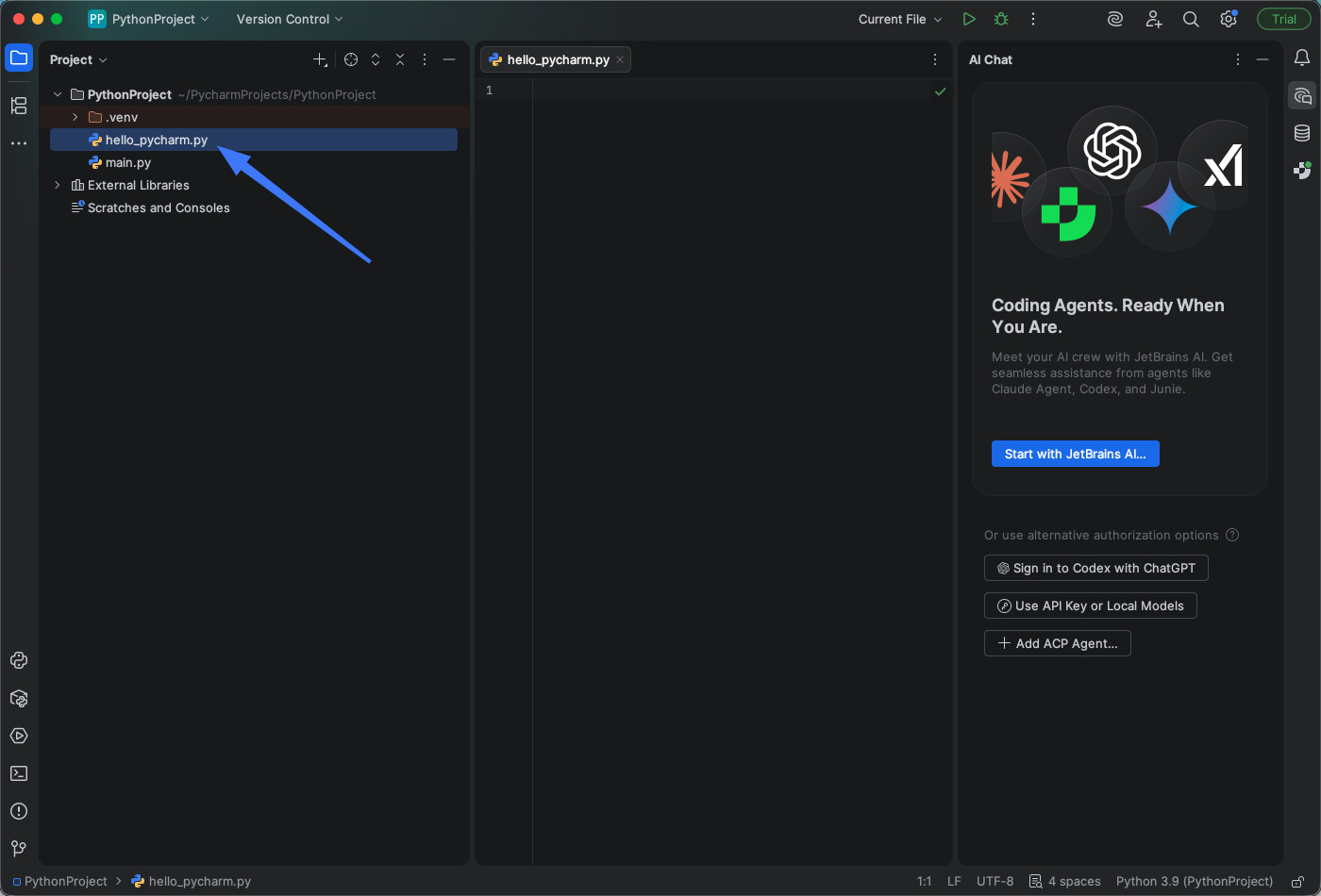Image resolution: width=1321 pixels, height=896 pixels.
Task: Open help icon beside alternative authorization options
Action: (1232, 535)
